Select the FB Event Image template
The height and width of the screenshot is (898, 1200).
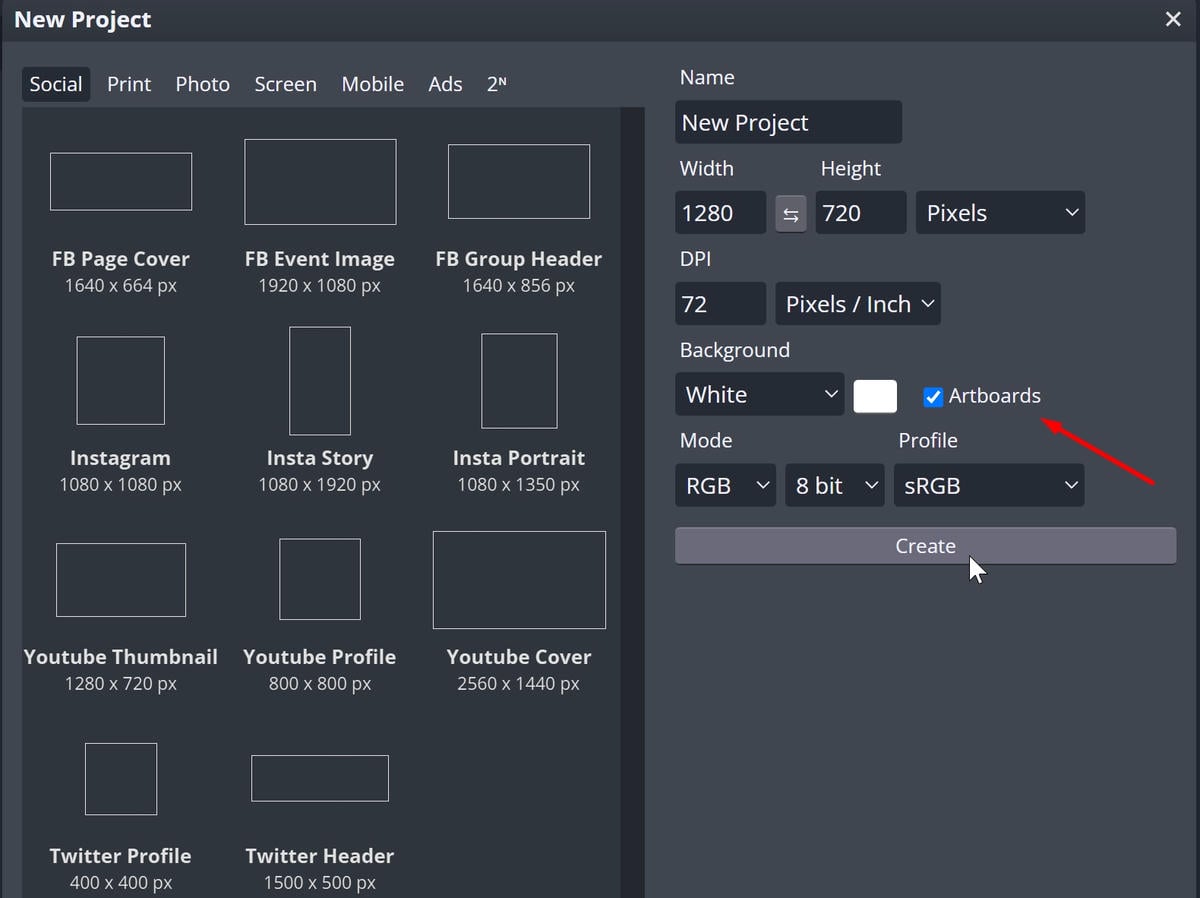[320, 218]
